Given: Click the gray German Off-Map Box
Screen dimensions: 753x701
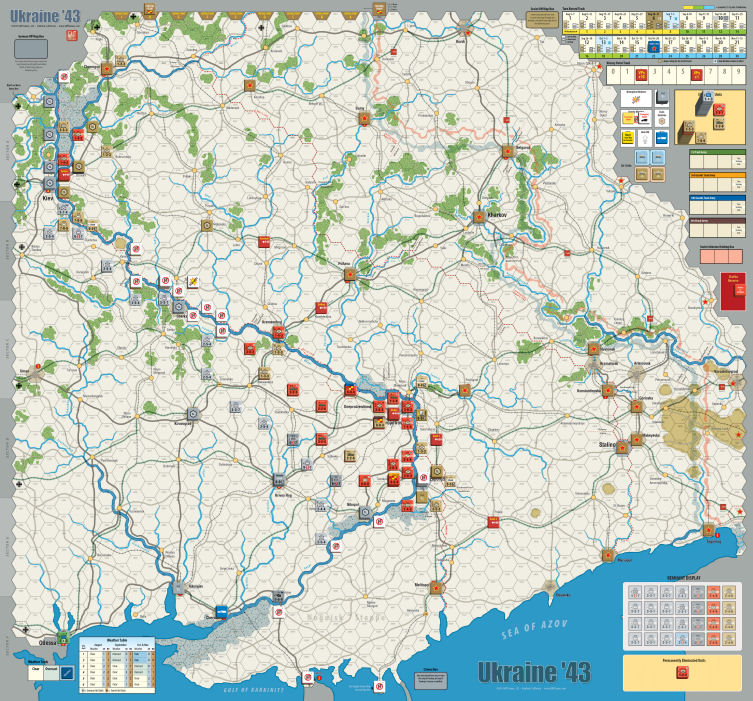Looking at the screenshot, I should pyautogui.click(x=31, y=49).
